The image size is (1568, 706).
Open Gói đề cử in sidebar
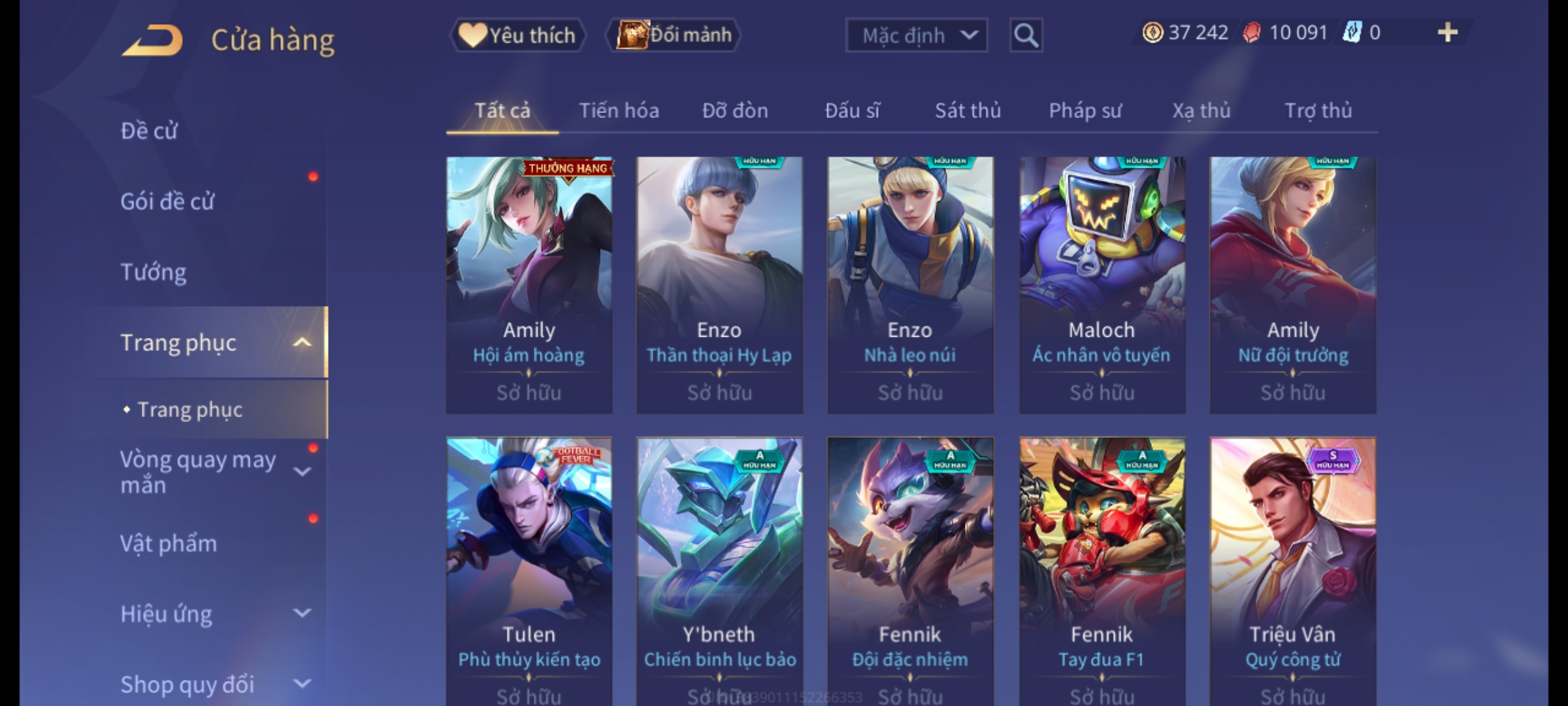167,201
